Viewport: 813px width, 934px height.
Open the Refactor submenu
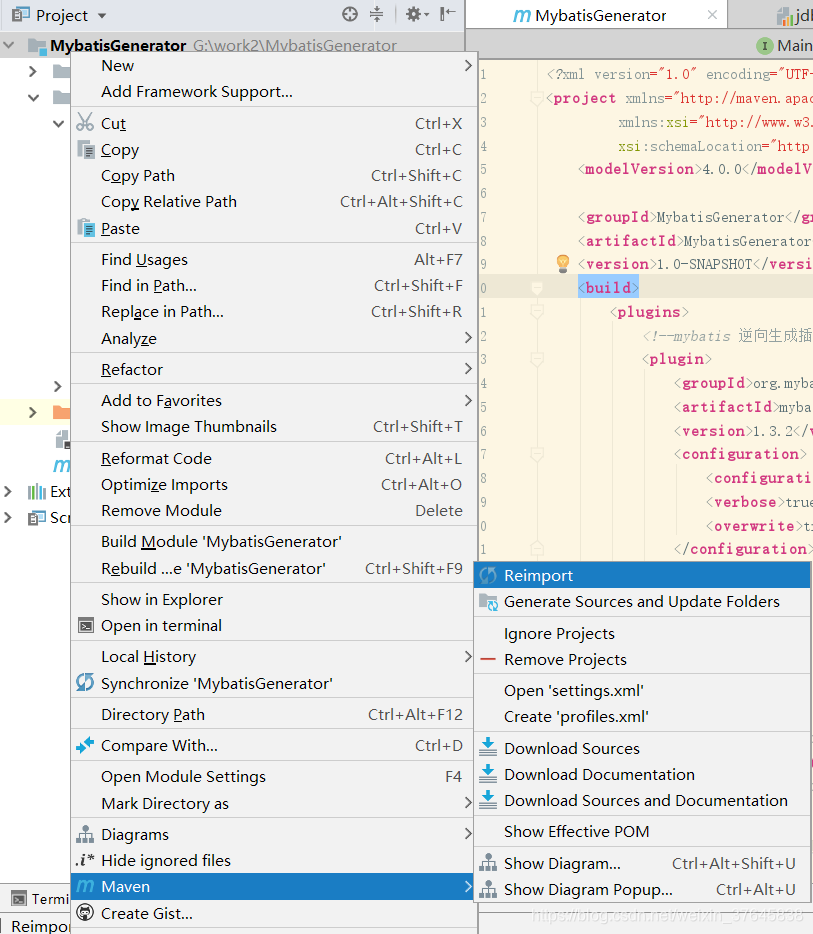pos(274,369)
